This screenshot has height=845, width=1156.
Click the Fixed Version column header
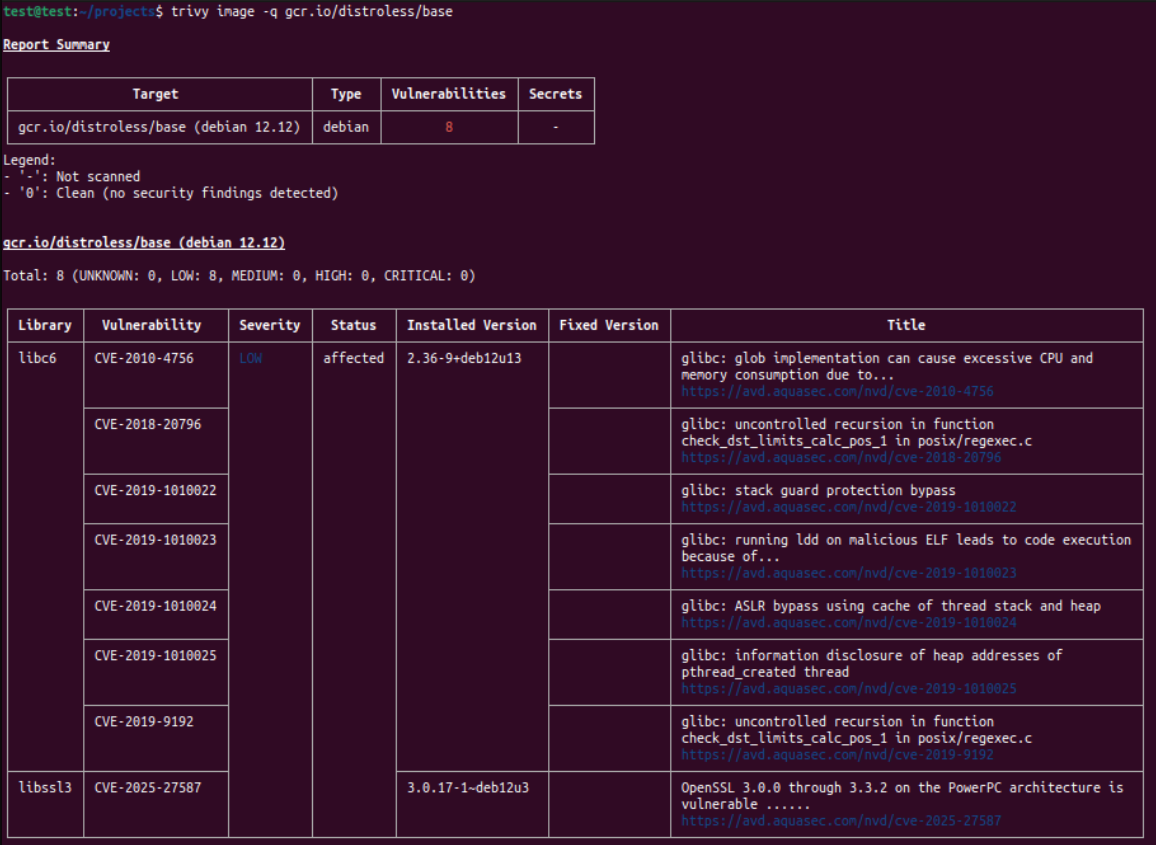pyautogui.click(x=609, y=325)
